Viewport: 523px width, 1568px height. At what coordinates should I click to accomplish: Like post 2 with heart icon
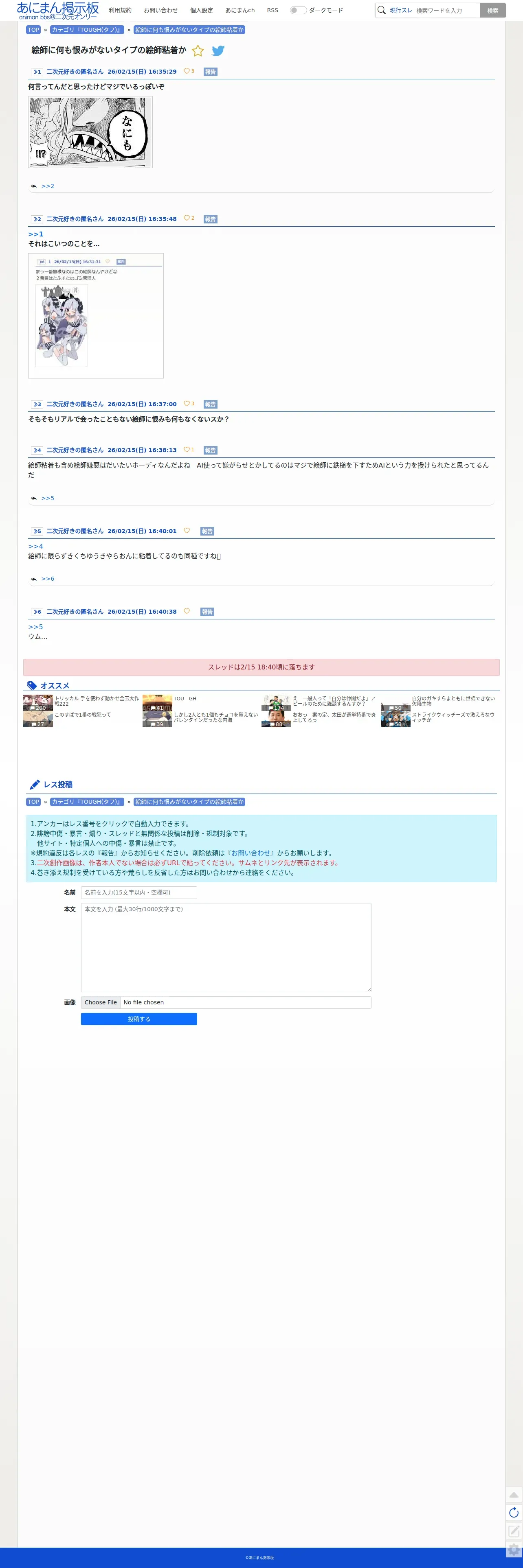coord(187,218)
